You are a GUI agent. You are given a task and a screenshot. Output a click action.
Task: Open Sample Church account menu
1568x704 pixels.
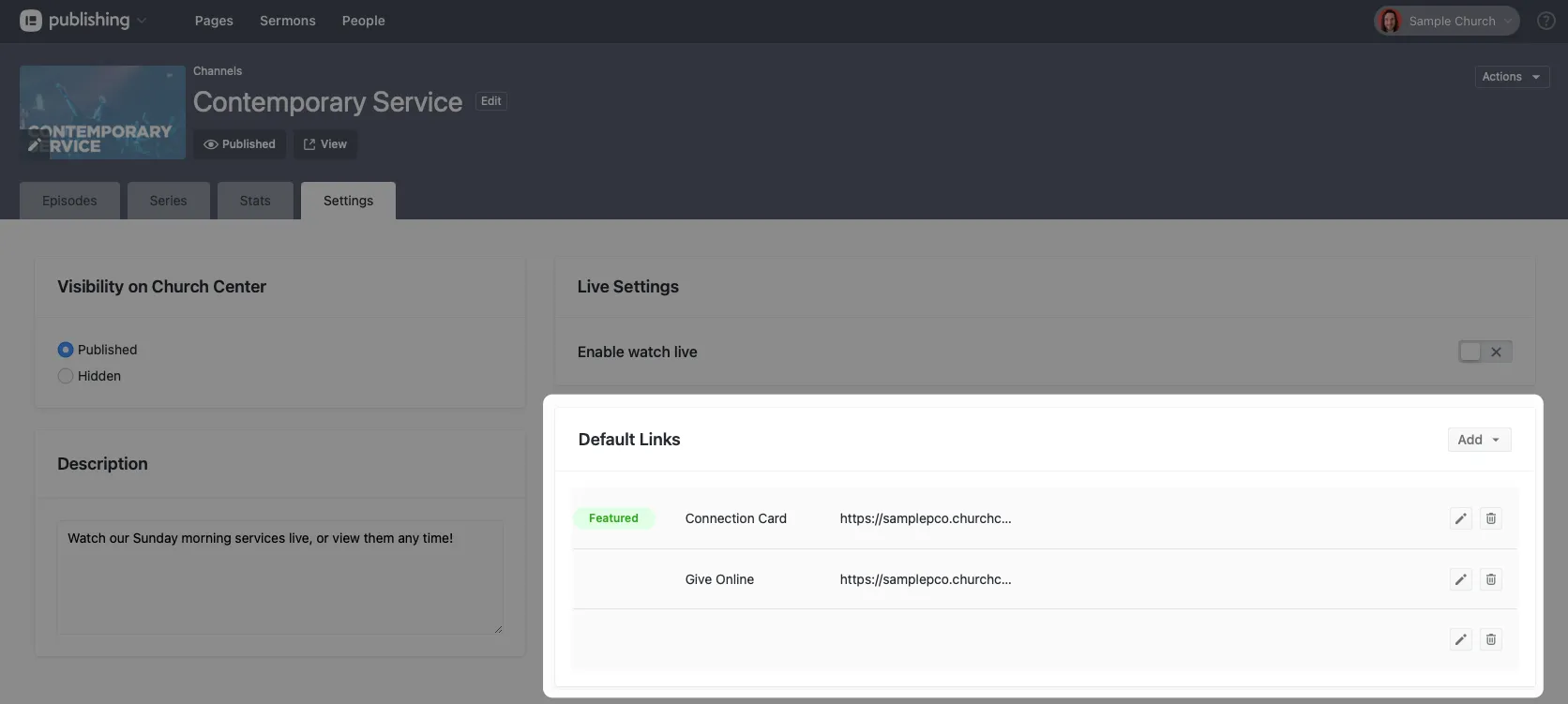(x=1446, y=21)
